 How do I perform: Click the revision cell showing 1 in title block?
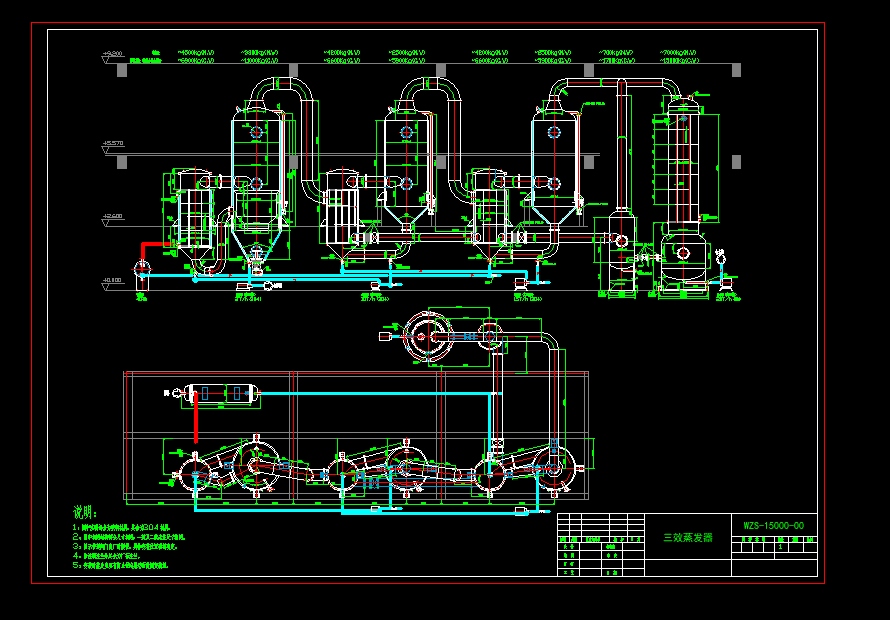pyautogui.click(x=780, y=546)
